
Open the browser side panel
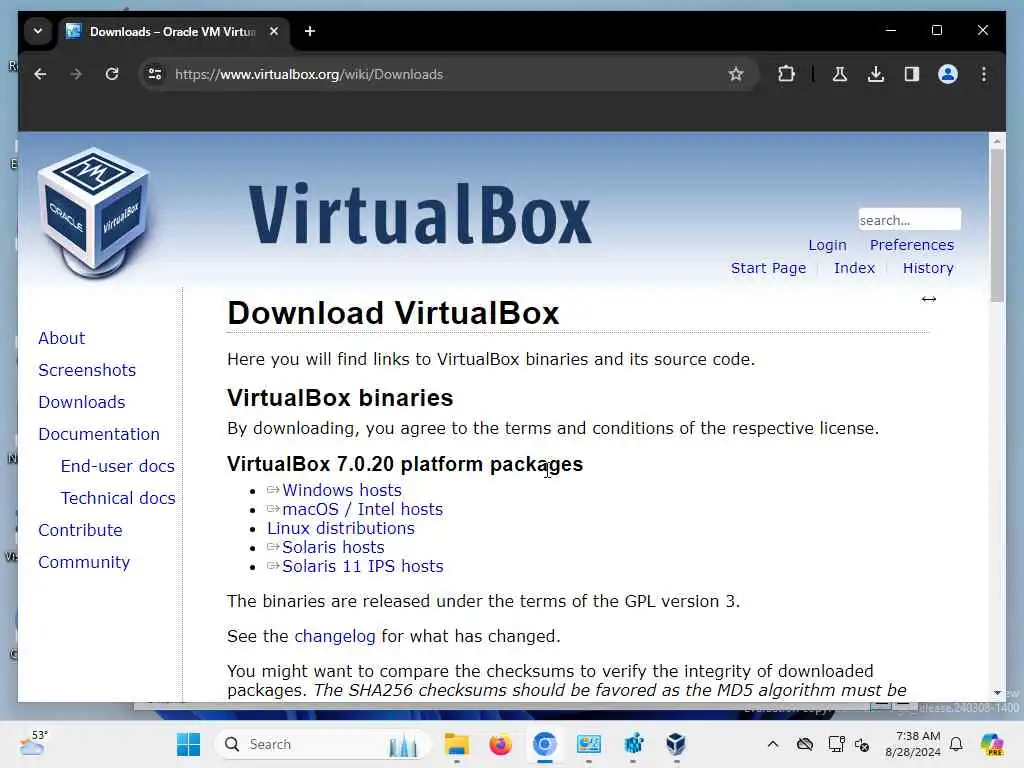click(912, 74)
